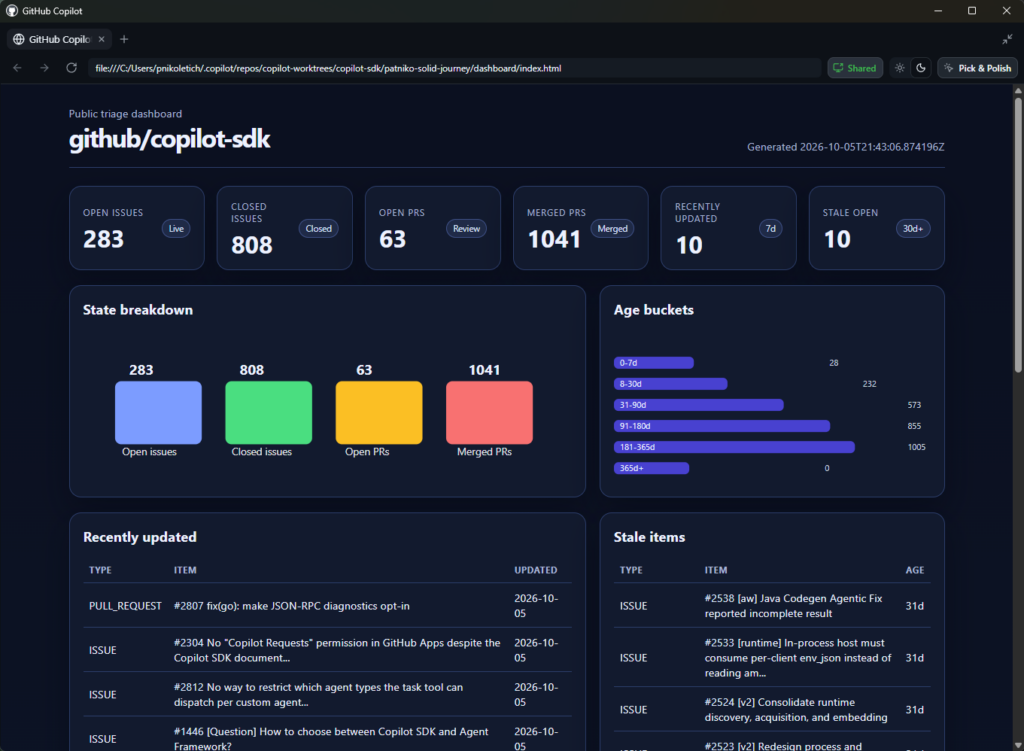Click the Review badge on Open PRs
This screenshot has height=751, width=1024.
click(x=466, y=229)
